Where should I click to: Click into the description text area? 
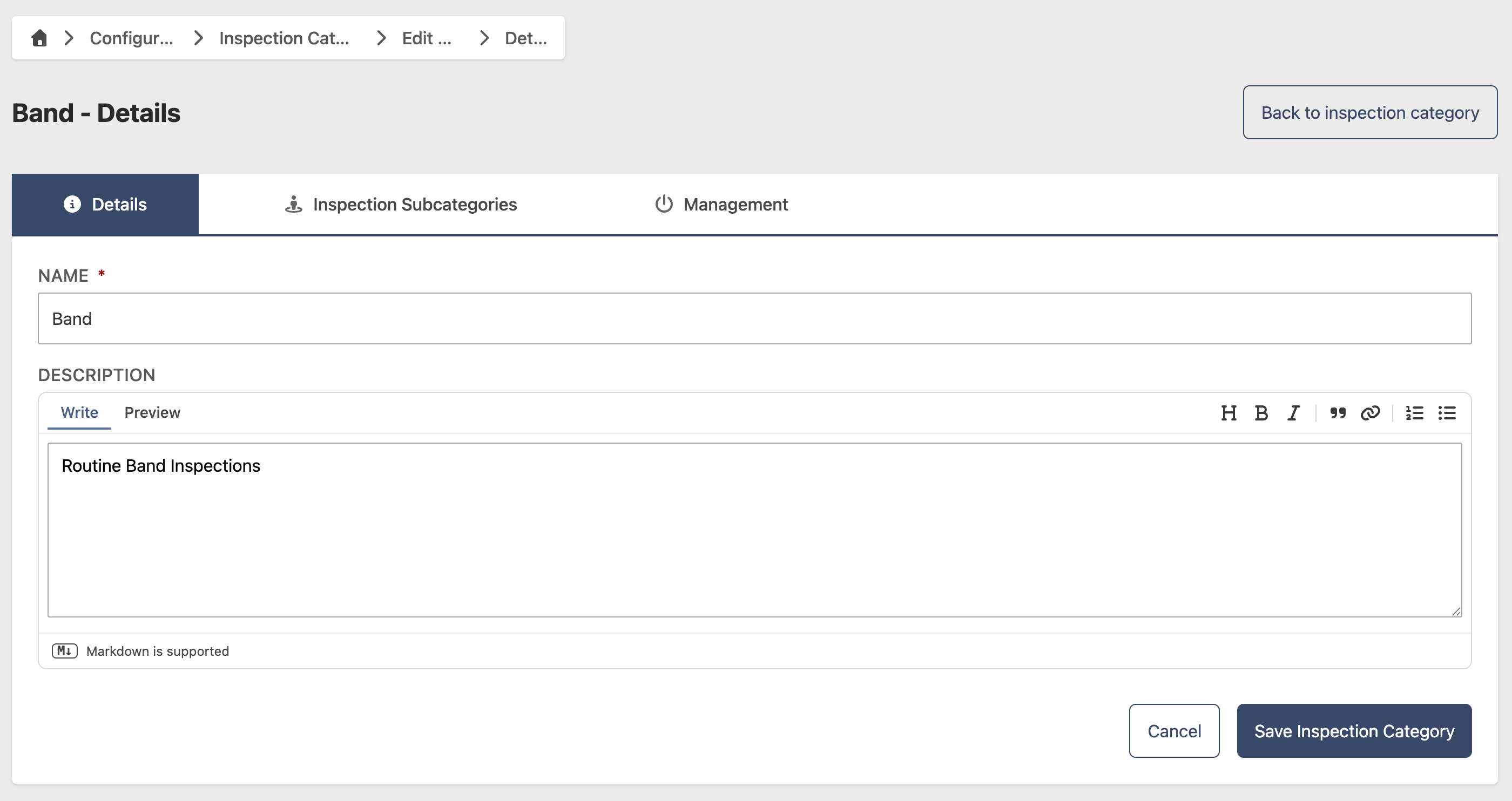tap(754, 530)
